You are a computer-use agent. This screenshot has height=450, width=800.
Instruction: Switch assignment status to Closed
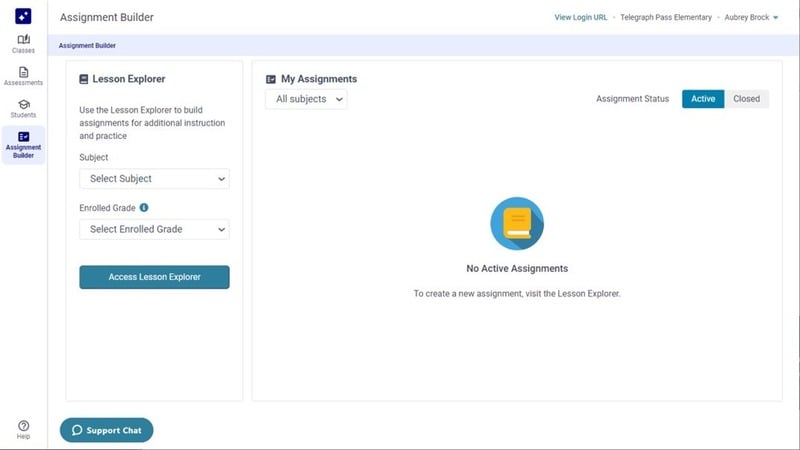pos(746,99)
